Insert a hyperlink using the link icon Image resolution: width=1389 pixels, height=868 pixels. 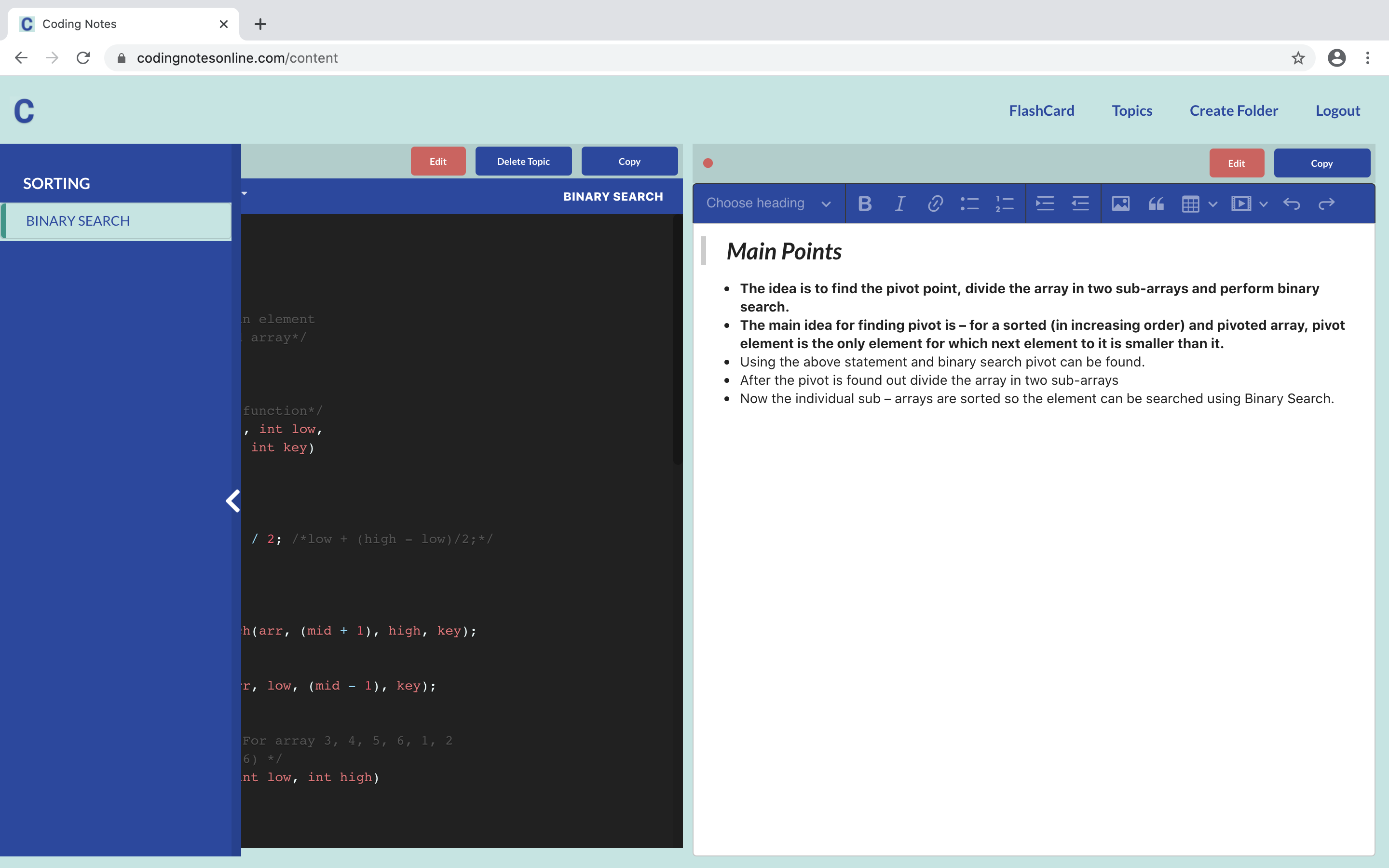point(935,203)
